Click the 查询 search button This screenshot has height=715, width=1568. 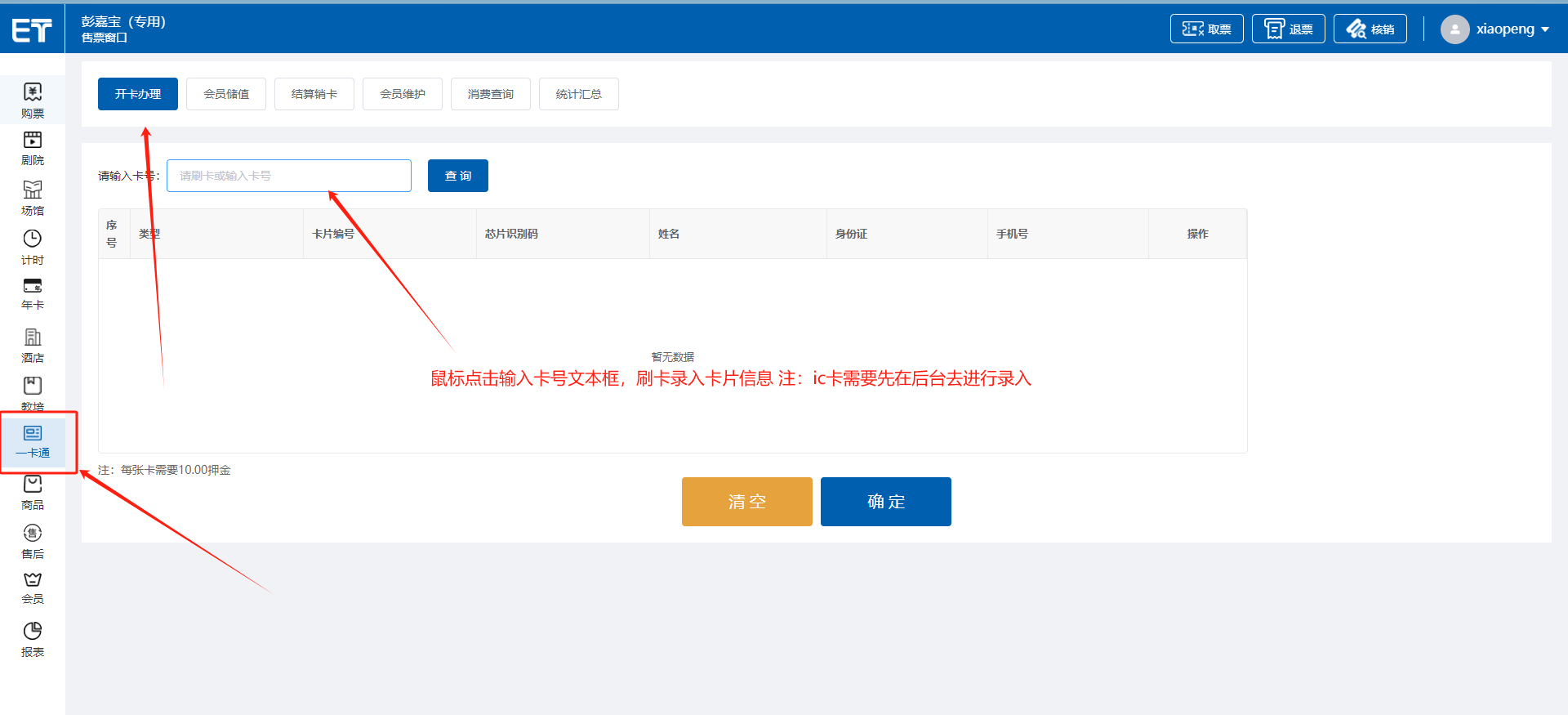click(458, 176)
